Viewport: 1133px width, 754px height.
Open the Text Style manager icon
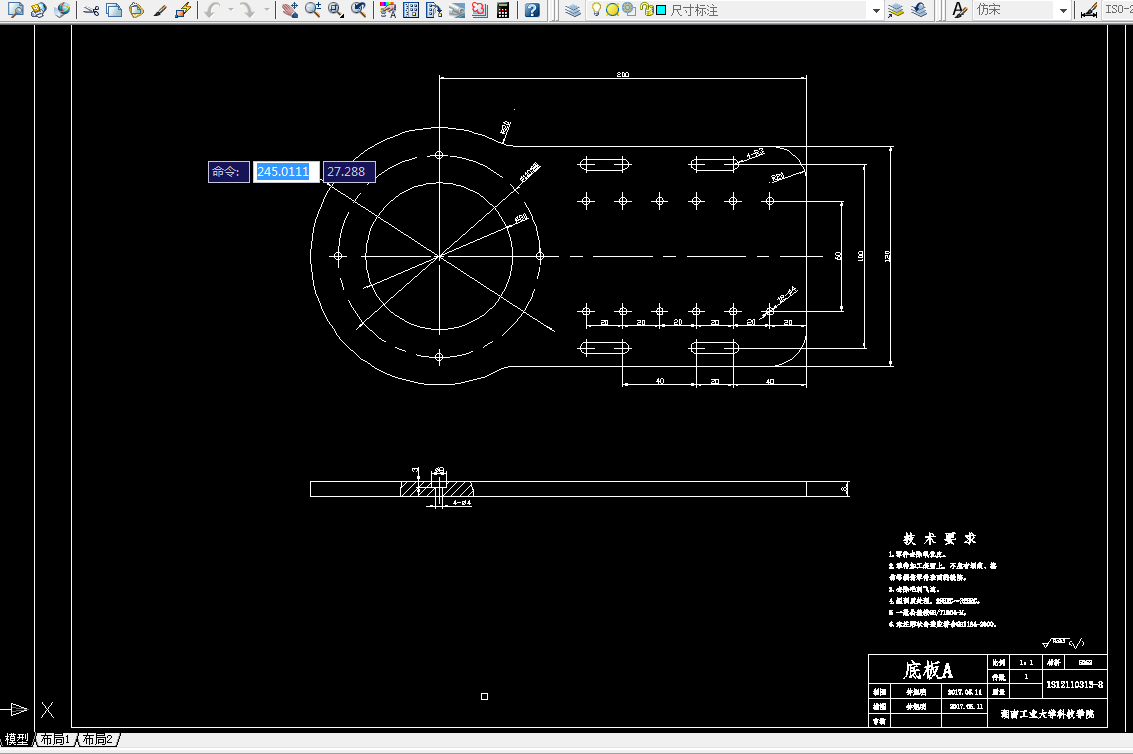(960, 10)
